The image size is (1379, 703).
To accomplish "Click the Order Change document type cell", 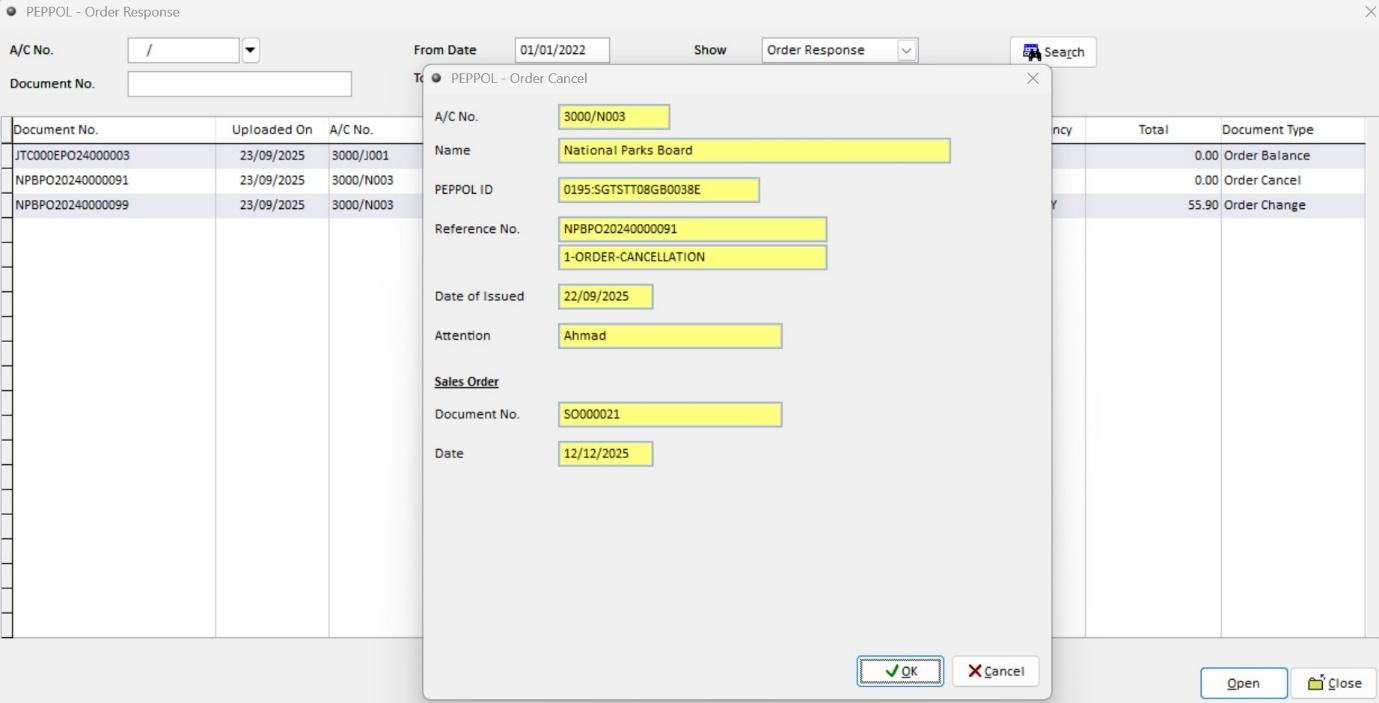I will click(x=1292, y=205).
